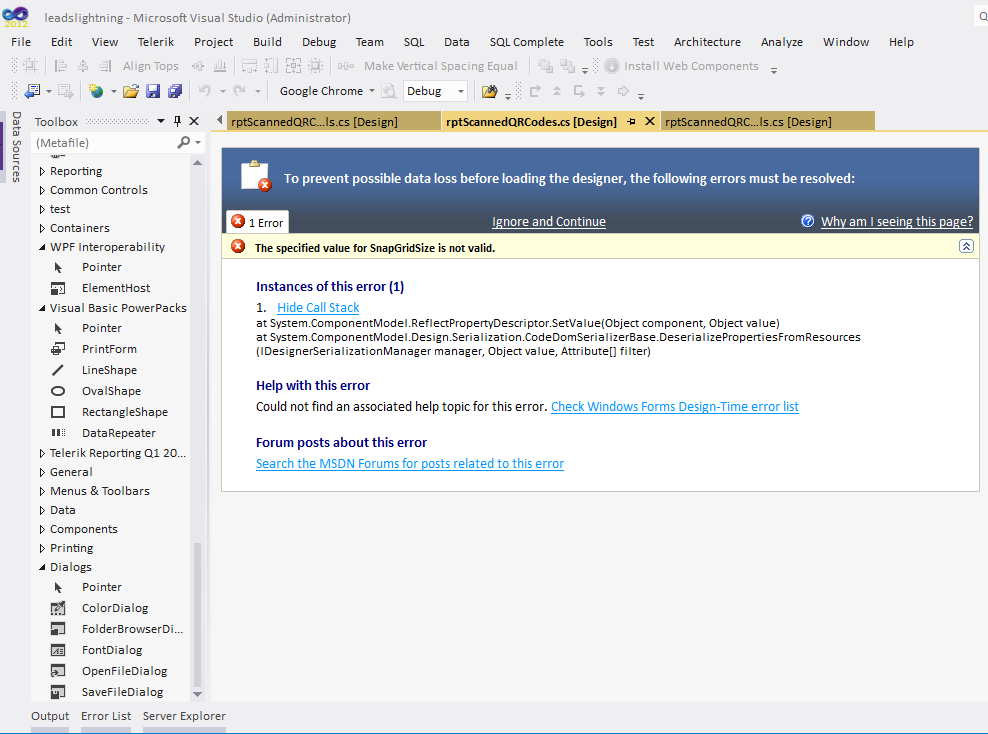988x734 pixels.
Task: Open the Debug configuration dropdown
Action: (461, 91)
